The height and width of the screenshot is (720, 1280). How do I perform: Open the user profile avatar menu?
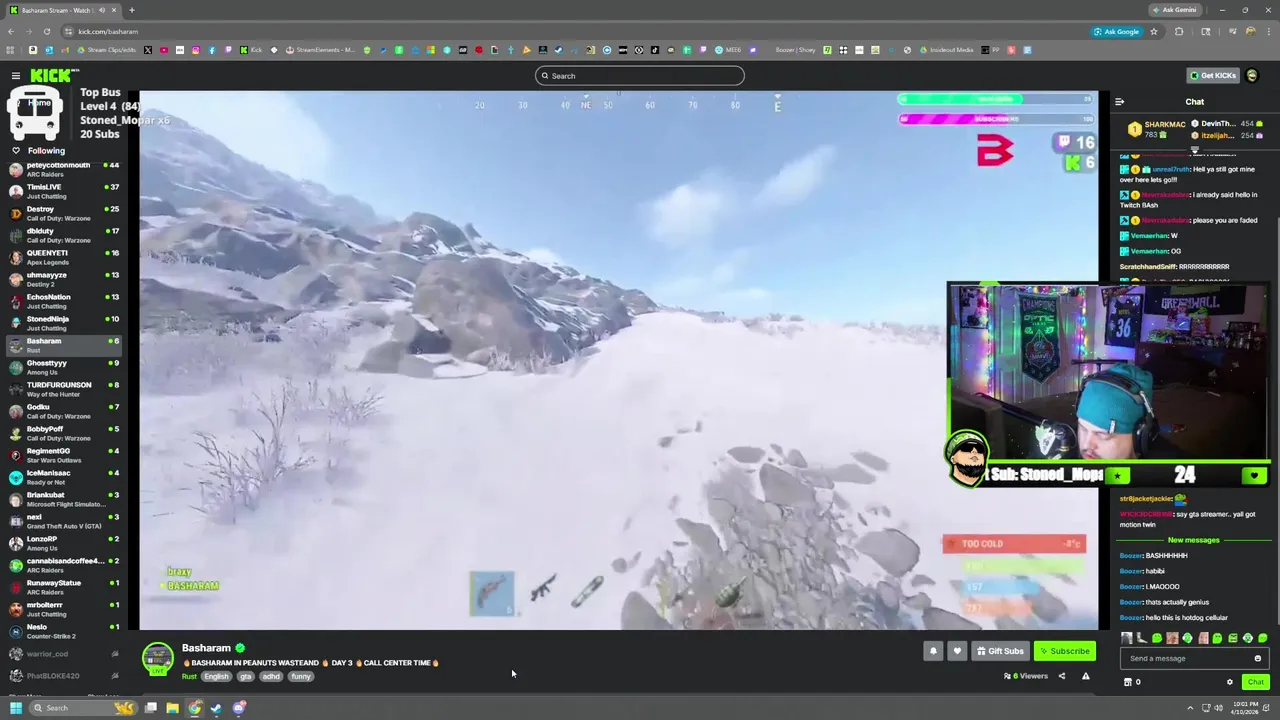click(1252, 76)
